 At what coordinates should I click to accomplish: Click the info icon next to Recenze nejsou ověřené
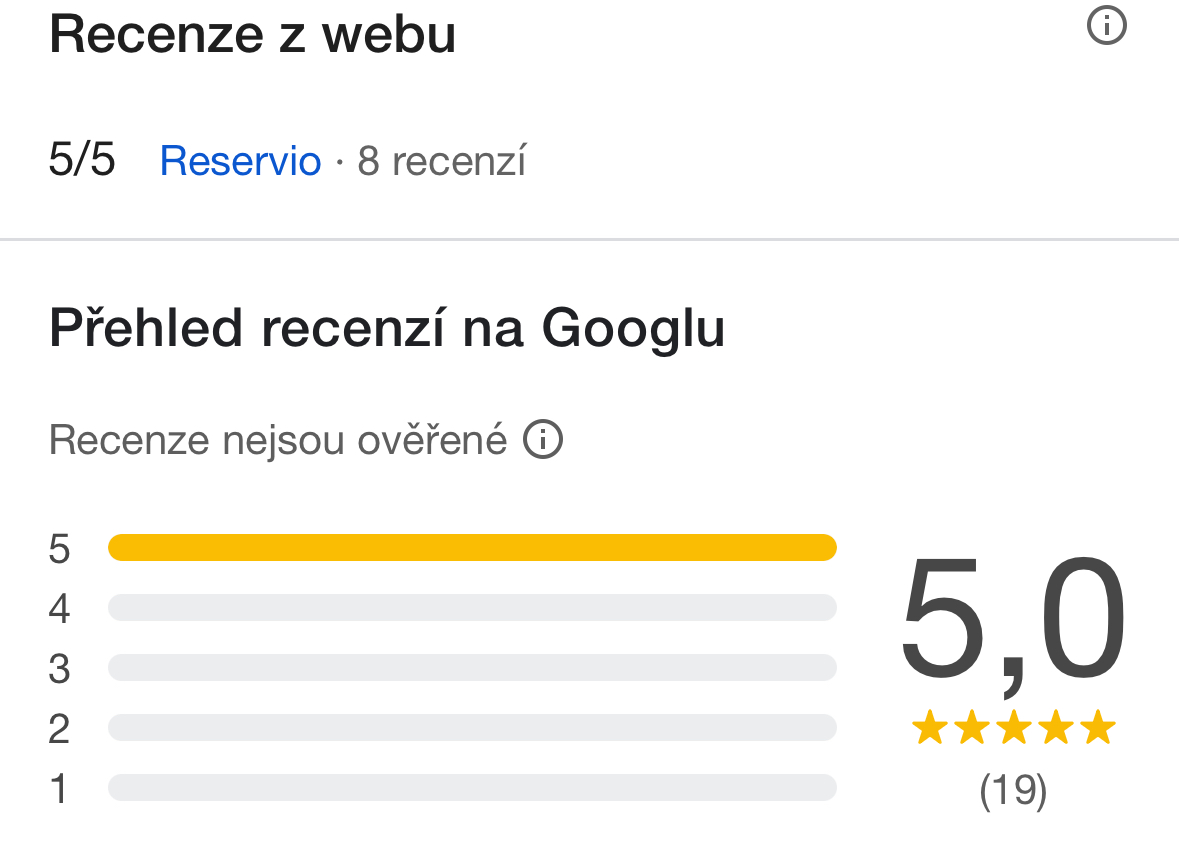pos(543,439)
